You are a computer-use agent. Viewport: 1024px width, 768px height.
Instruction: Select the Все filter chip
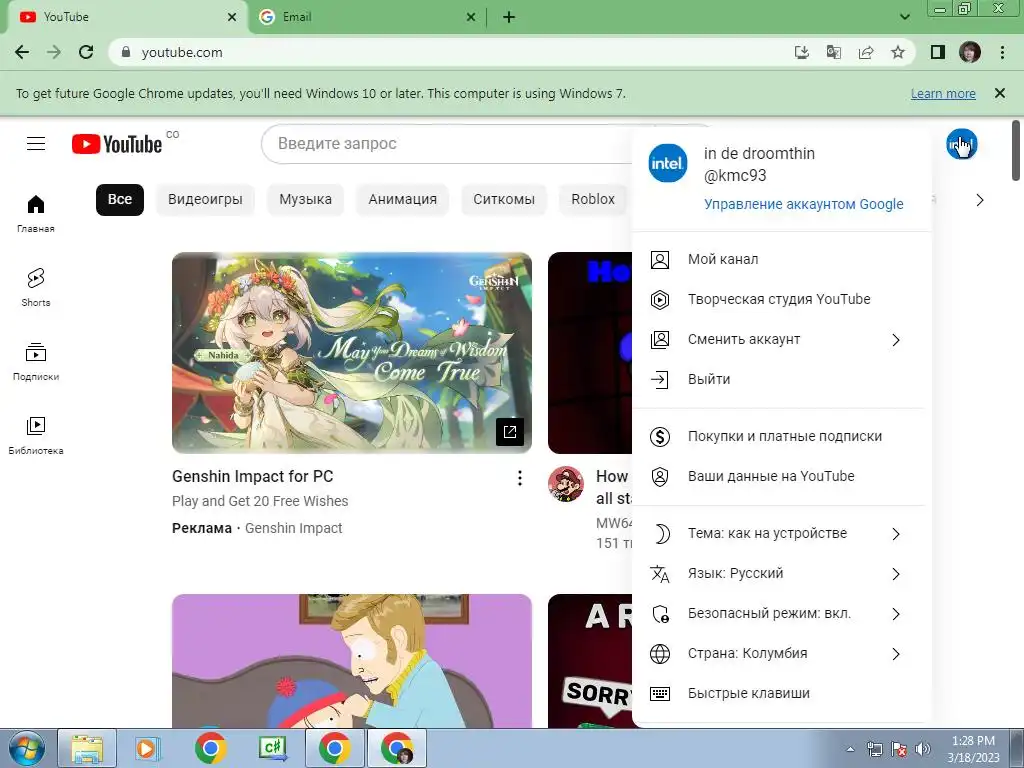120,199
